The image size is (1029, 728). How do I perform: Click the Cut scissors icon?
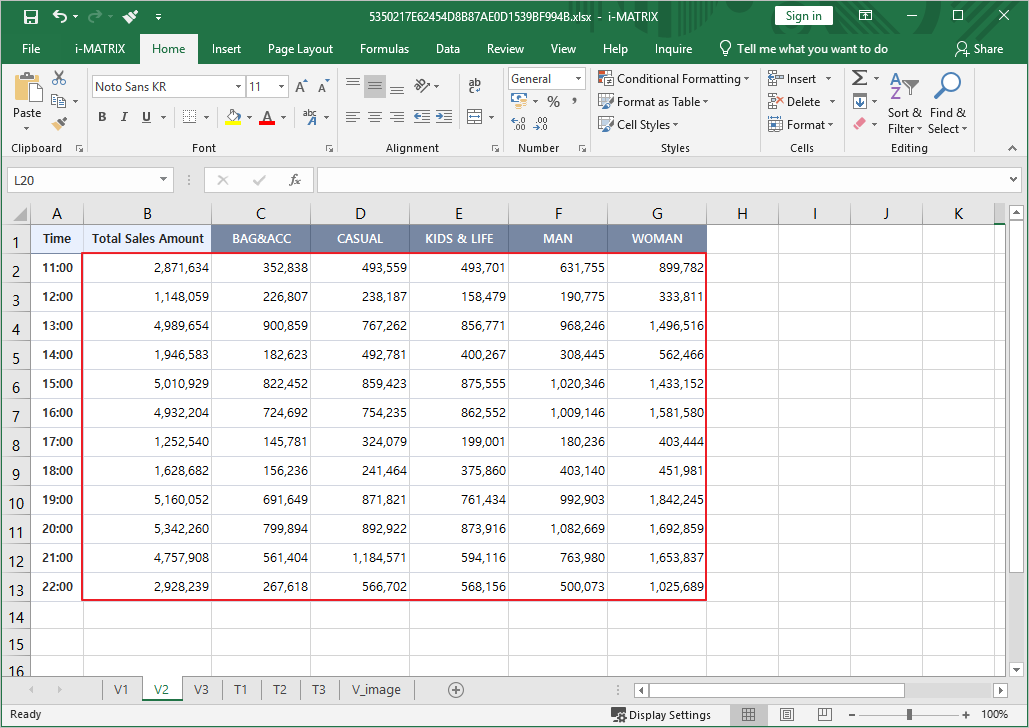59,79
